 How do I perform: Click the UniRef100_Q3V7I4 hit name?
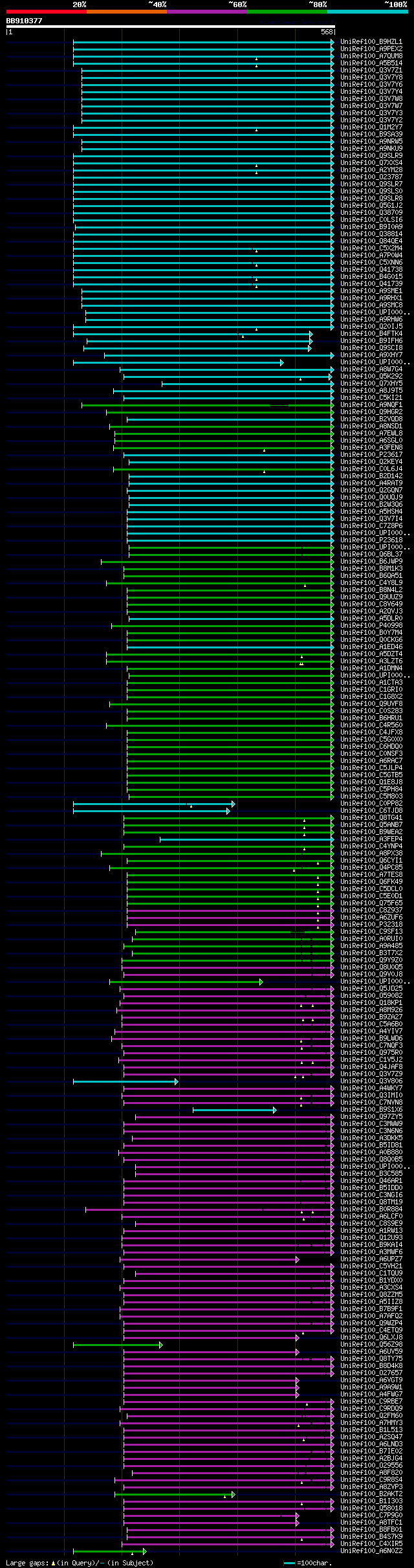click(x=371, y=518)
